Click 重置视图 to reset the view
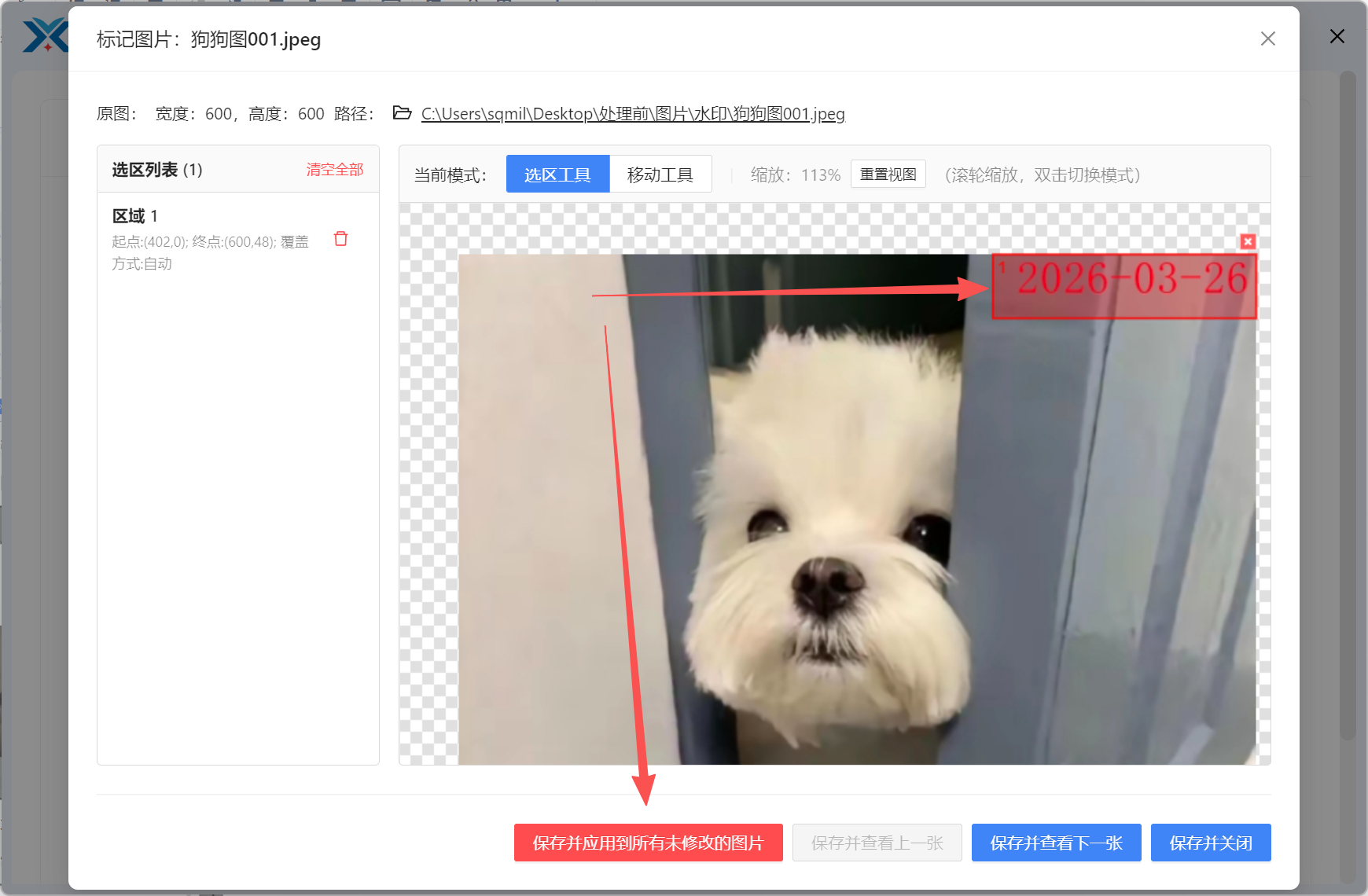Image resolution: width=1368 pixels, height=896 pixels. pos(888,174)
